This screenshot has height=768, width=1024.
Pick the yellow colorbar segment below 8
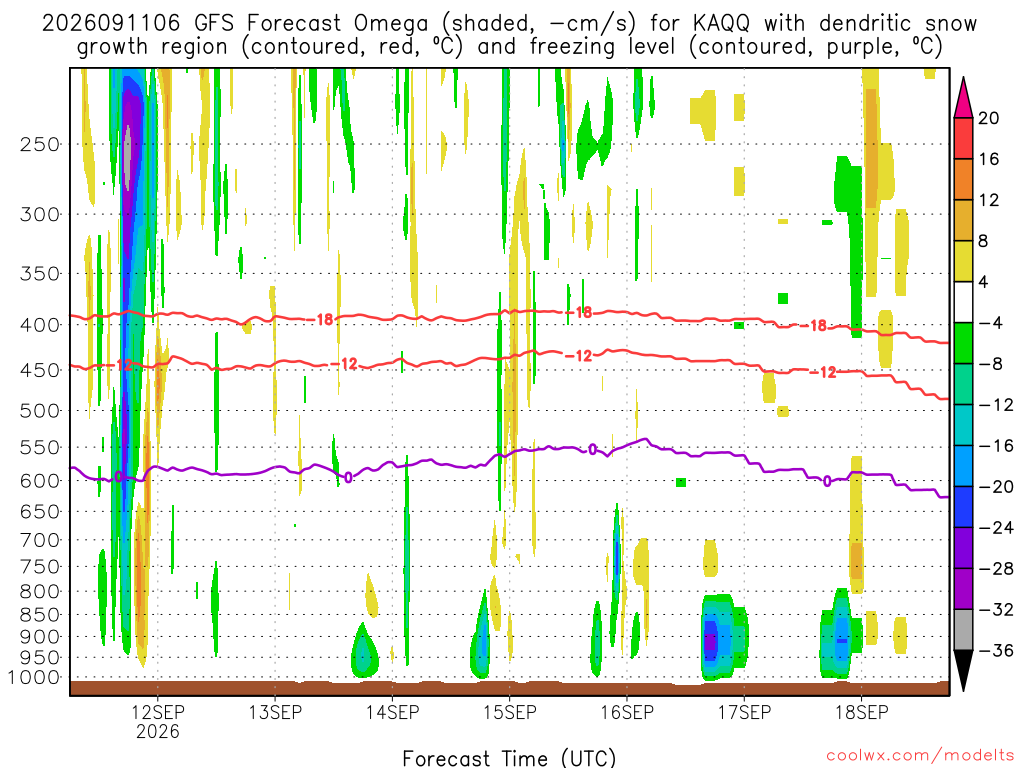coord(963,261)
